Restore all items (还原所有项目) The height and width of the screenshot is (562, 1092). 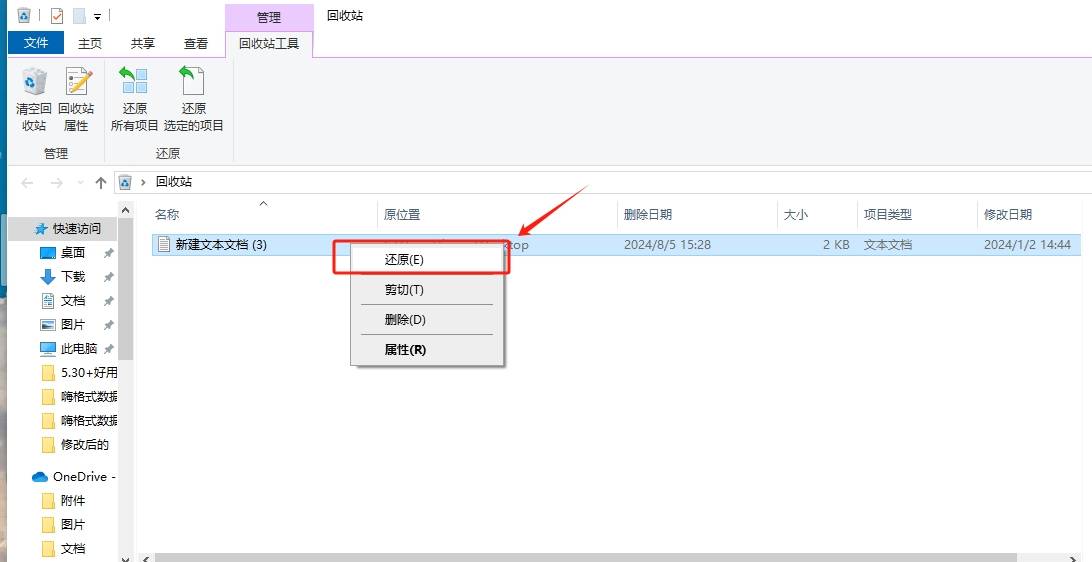(134, 99)
